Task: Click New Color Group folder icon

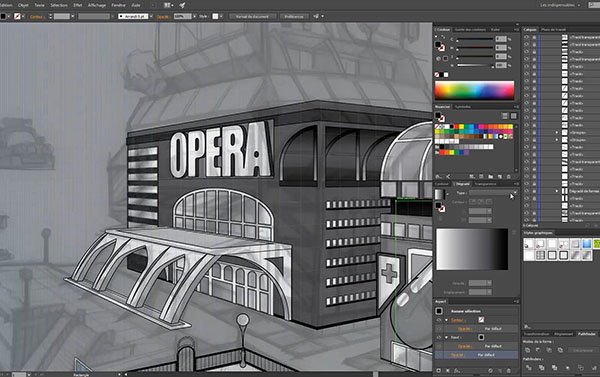Action: [491, 176]
